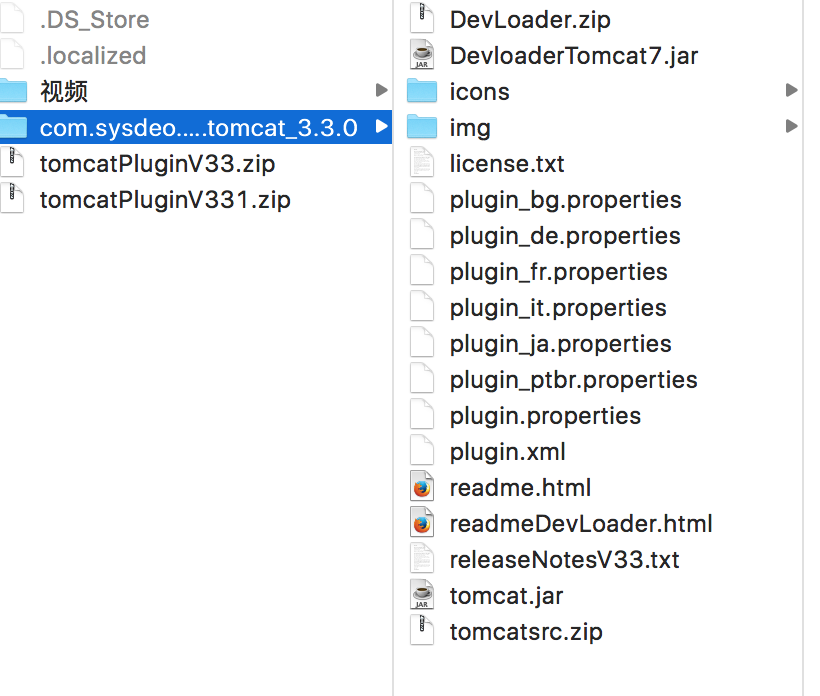
Task: Expand the 视频 folder arrow
Action: point(381,90)
